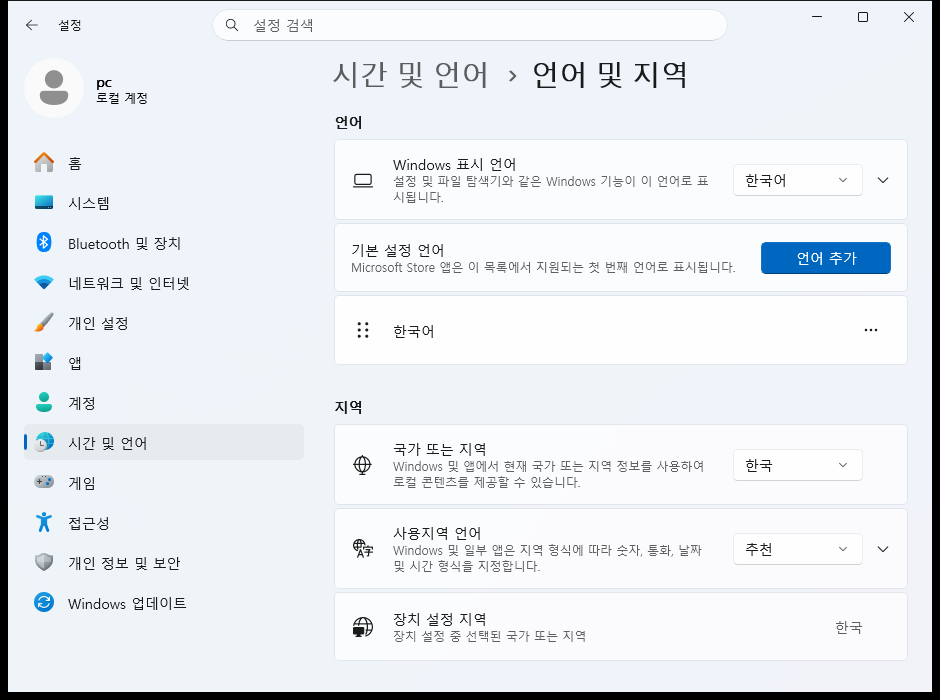Open the 국가 또는 지역 한국 dropdown
Image resolution: width=940 pixels, height=700 pixels.
click(x=797, y=465)
